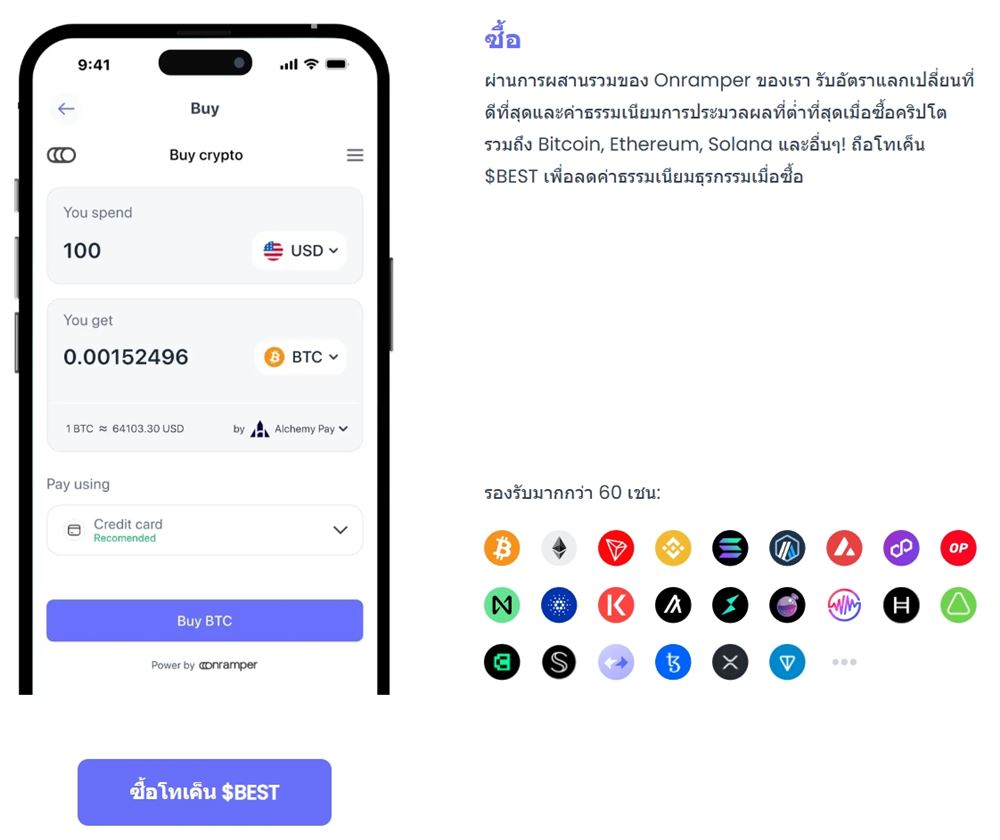Open the USD currency dropdown

tap(300, 251)
